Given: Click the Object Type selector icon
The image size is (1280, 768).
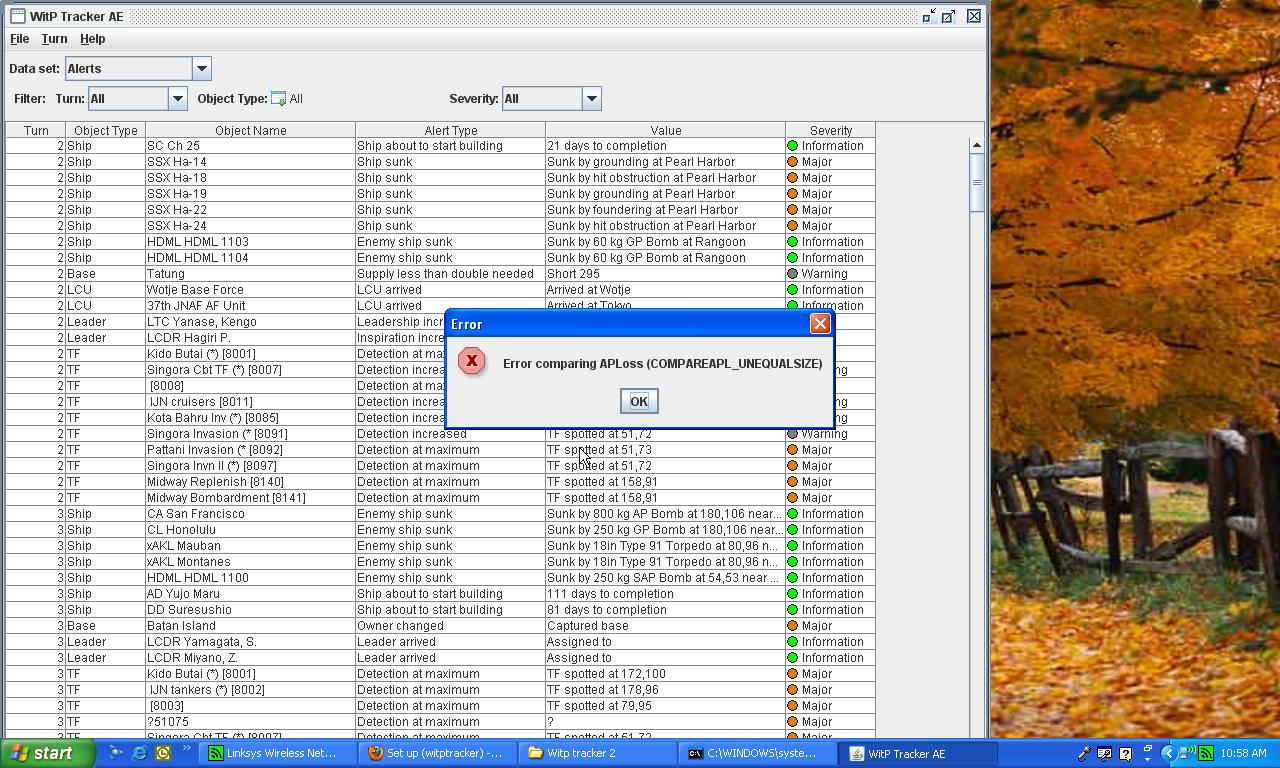Looking at the screenshot, I should click(x=278, y=99).
